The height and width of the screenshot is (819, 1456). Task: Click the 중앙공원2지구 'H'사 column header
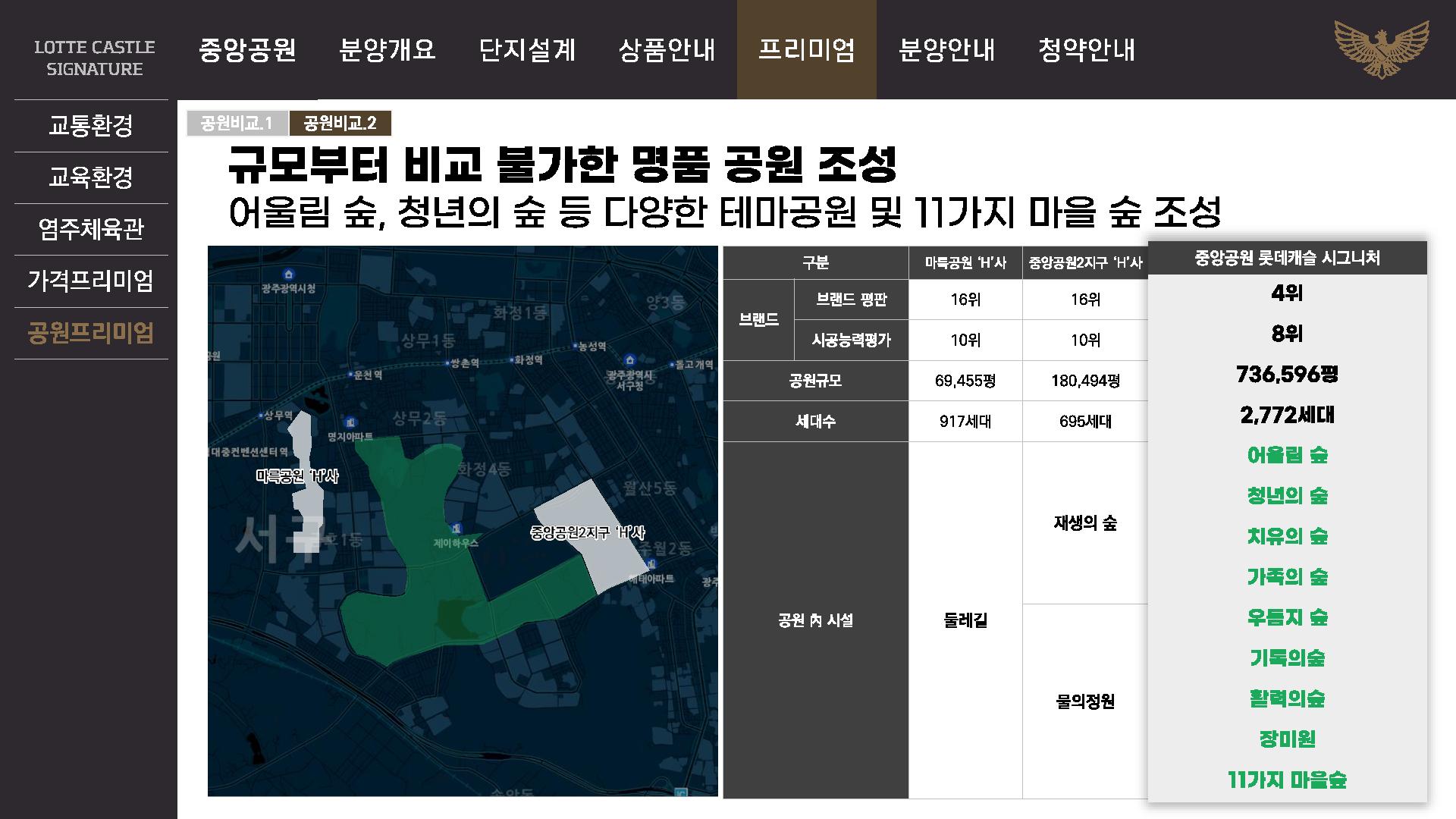pos(1085,263)
